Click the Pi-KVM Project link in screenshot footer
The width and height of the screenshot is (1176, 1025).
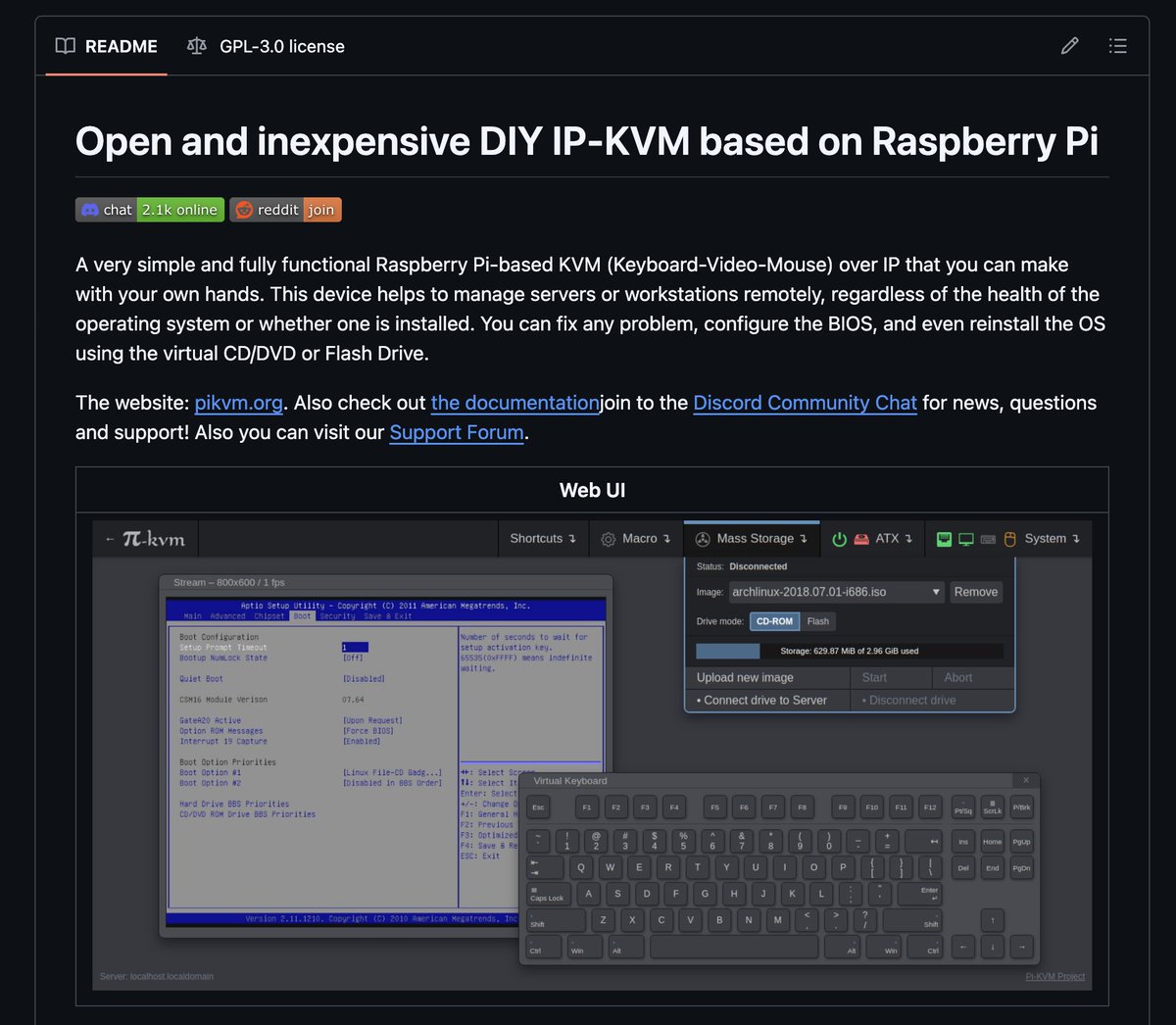pos(1055,976)
